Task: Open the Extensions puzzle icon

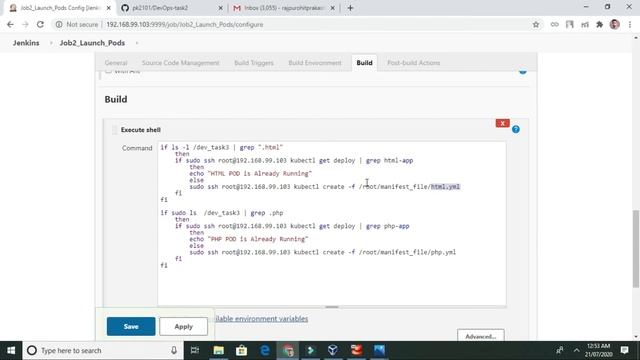Action: point(600,24)
